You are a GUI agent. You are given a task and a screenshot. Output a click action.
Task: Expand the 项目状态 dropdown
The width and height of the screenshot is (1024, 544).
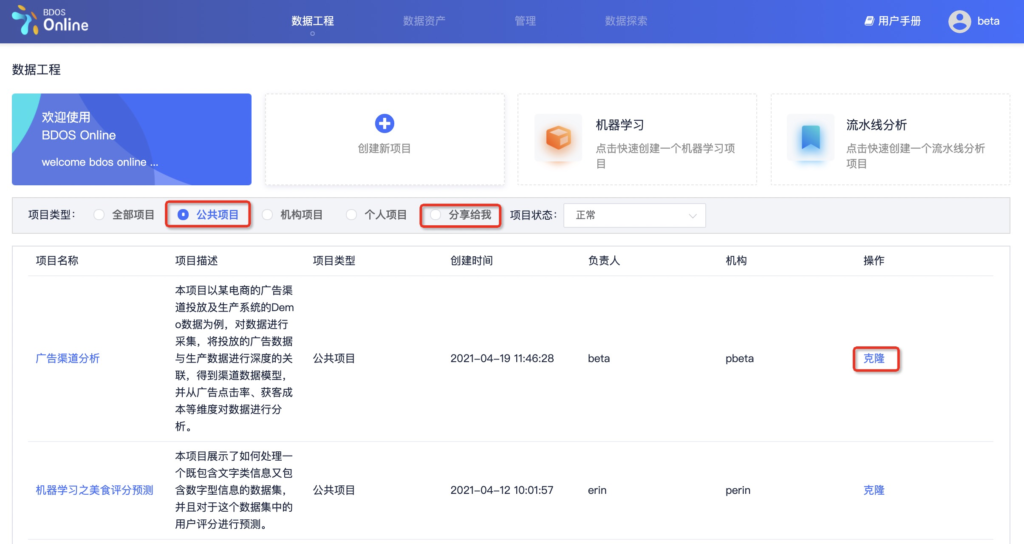(x=635, y=215)
